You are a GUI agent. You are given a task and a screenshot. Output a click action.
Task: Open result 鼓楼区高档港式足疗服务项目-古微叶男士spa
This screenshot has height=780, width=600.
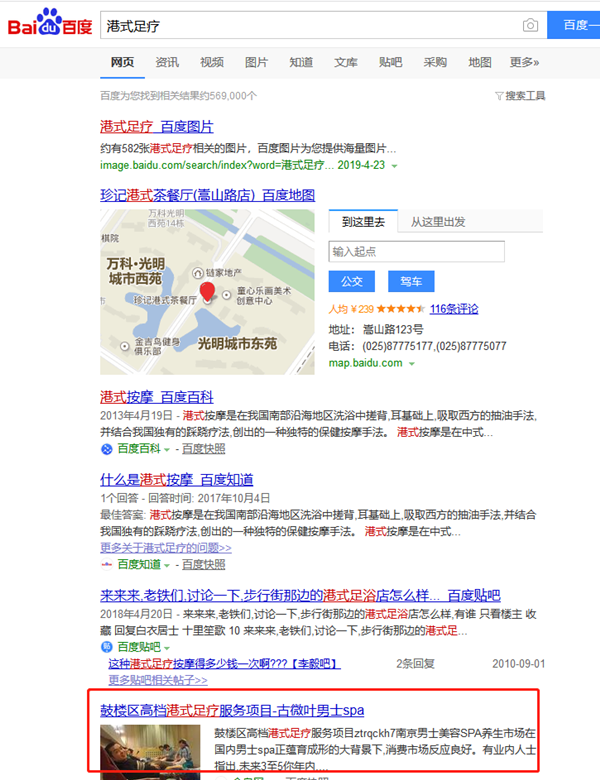tap(232, 710)
